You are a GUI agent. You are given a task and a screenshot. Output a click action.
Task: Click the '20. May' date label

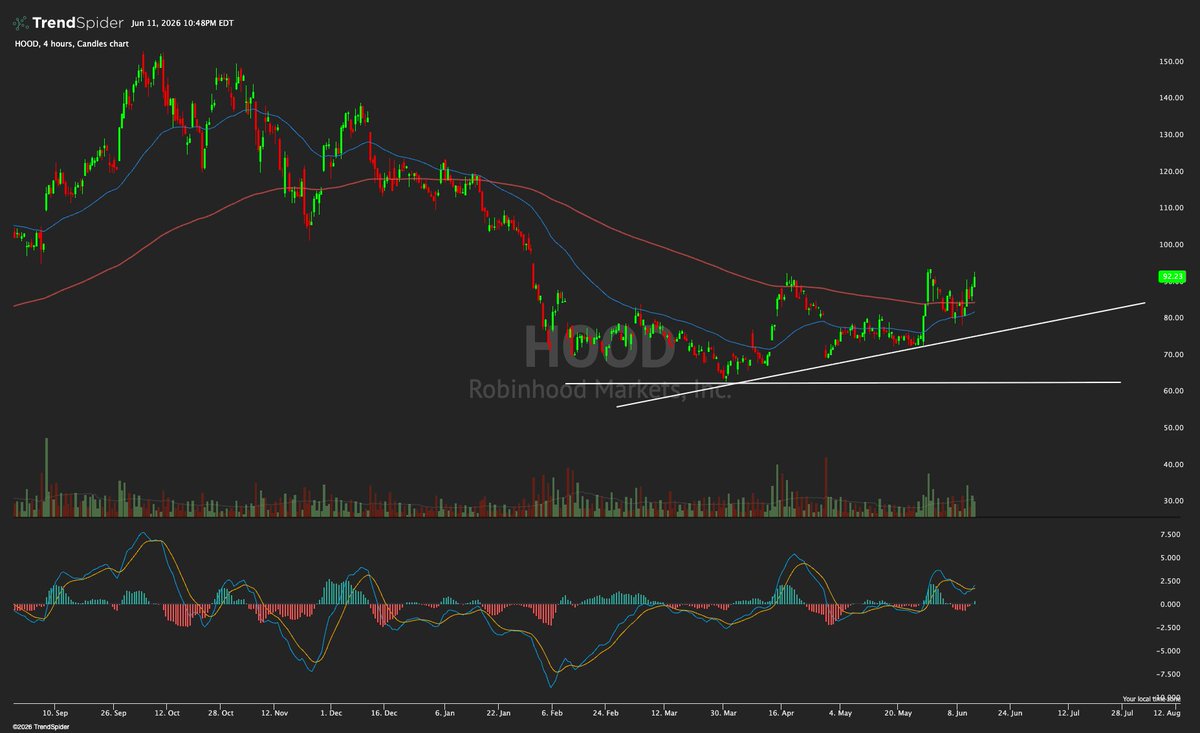click(x=899, y=715)
